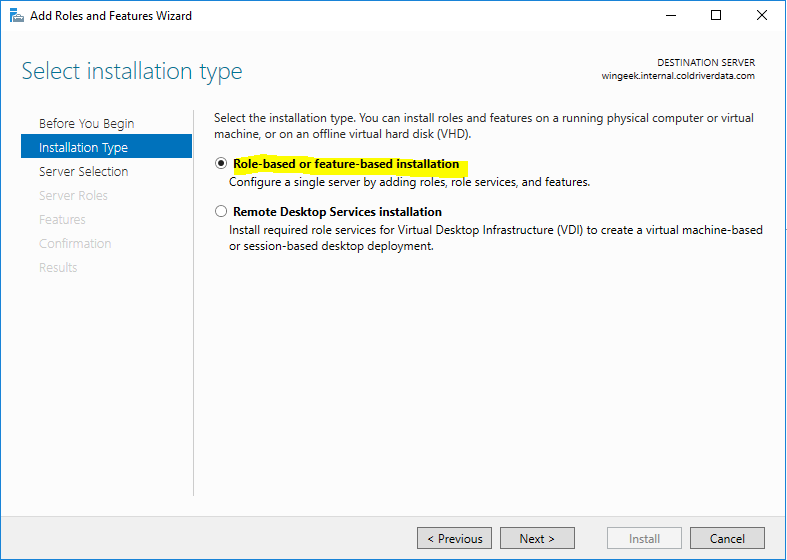Click the Previous button
The width and height of the screenshot is (787, 560).
coord(454,539)
